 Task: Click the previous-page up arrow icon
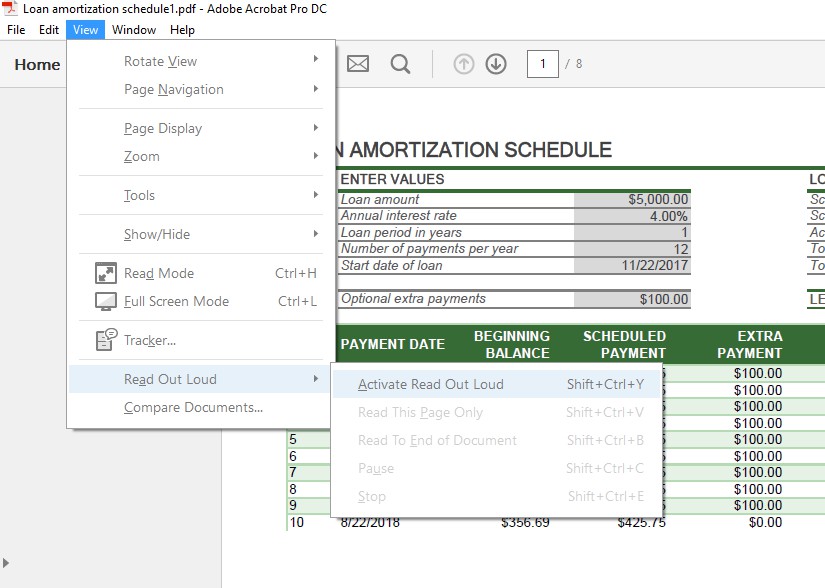coord(463,63)
